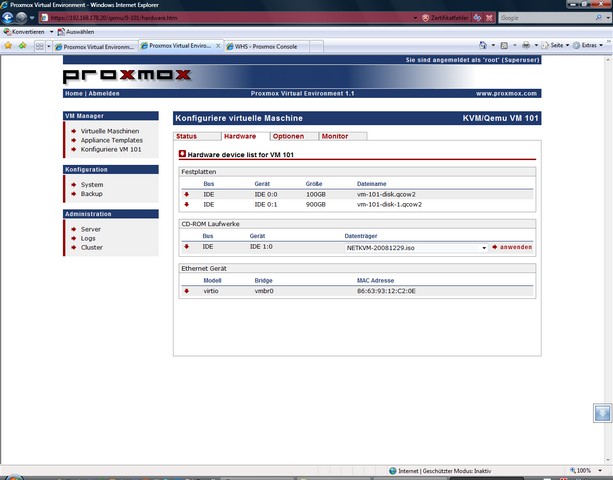Click the red arrow for disk IDE 0:1

point(186,204)
